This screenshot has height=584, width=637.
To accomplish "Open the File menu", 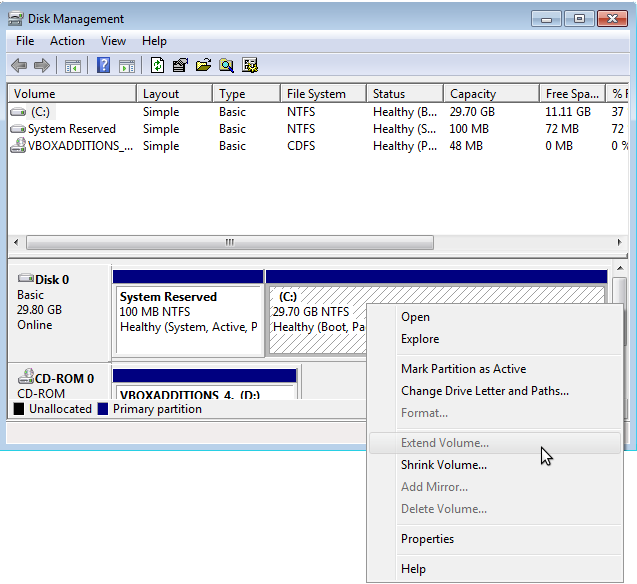I will (25, 41).
